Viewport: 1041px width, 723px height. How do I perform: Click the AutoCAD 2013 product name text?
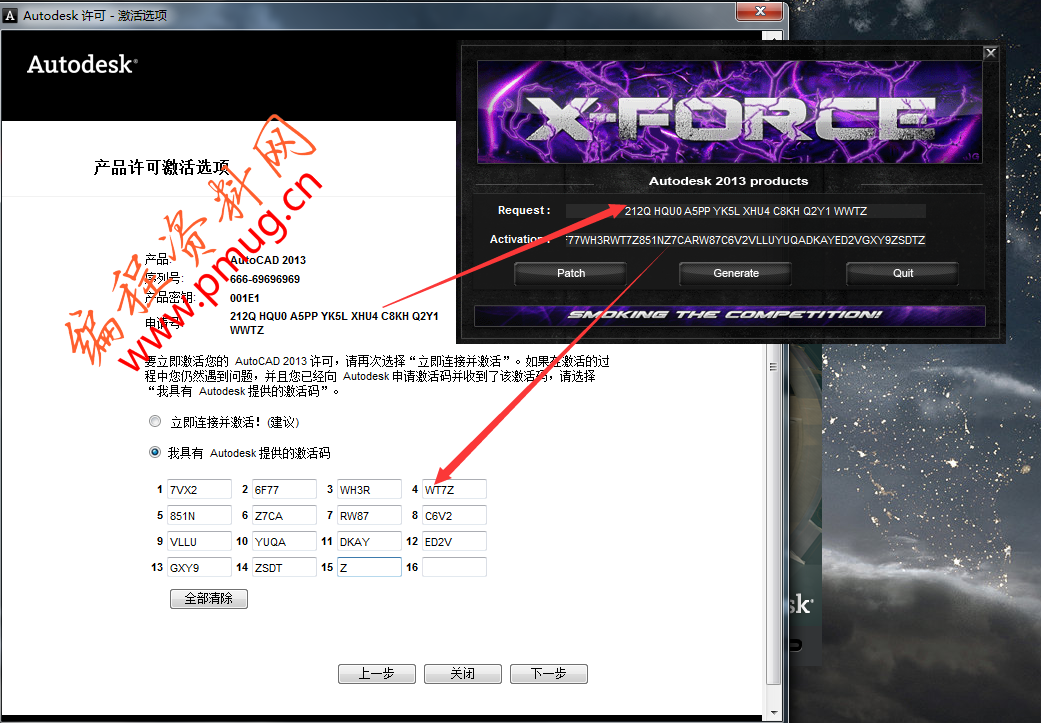pos(268,260)
